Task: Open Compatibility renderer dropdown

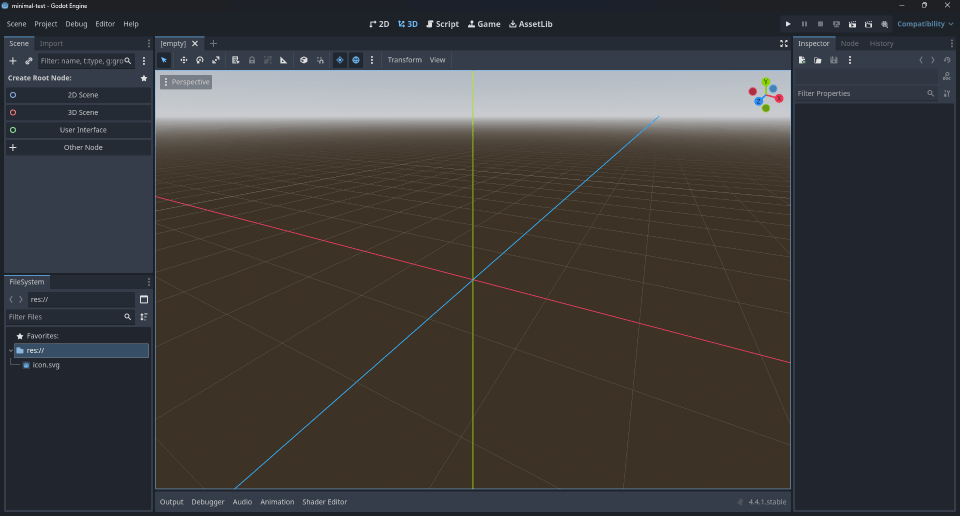Action: pyautogui.click(x=925, y=24)
